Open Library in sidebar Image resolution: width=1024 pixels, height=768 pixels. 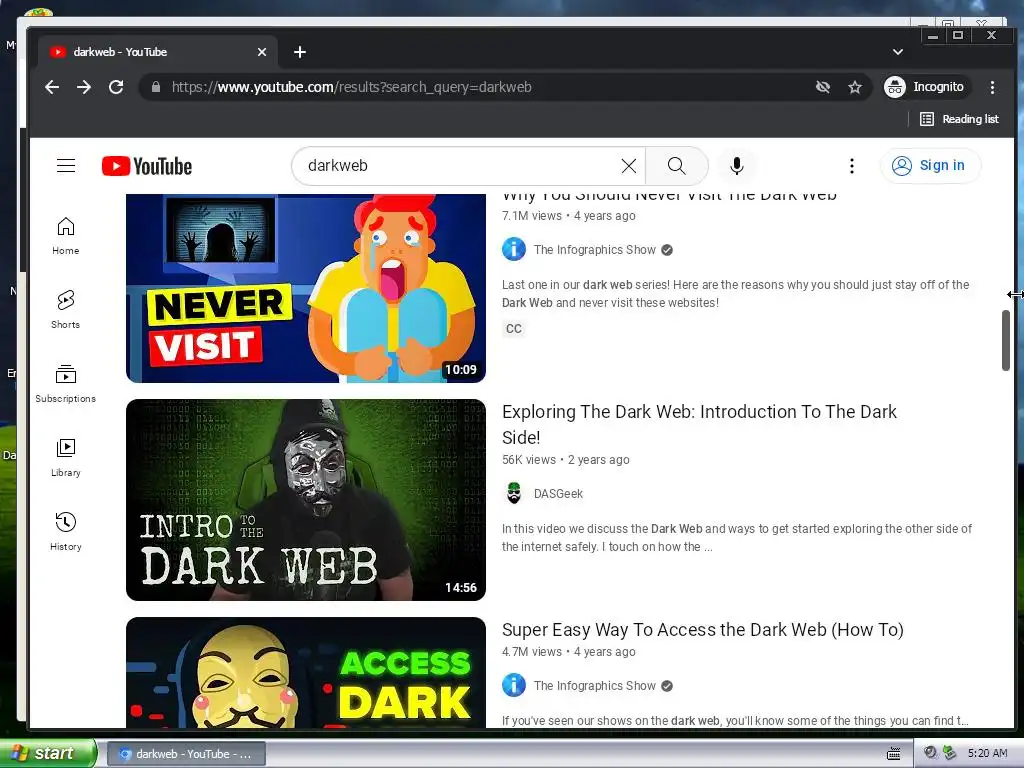(65, 458)
